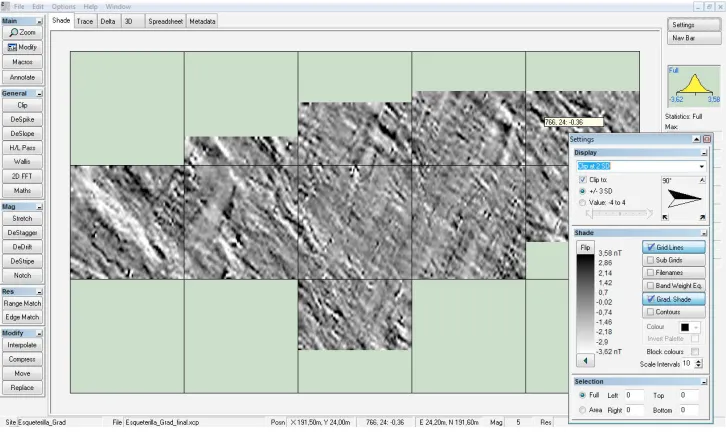Screen dimensions: 726x432
Task: Click the application icon in the title bar
Action: pos(5,6)
